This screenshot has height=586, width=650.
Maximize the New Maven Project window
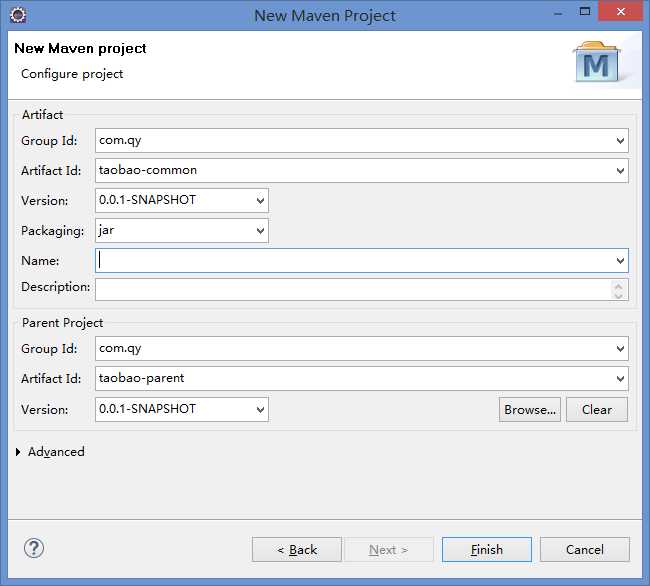[585, 12]
